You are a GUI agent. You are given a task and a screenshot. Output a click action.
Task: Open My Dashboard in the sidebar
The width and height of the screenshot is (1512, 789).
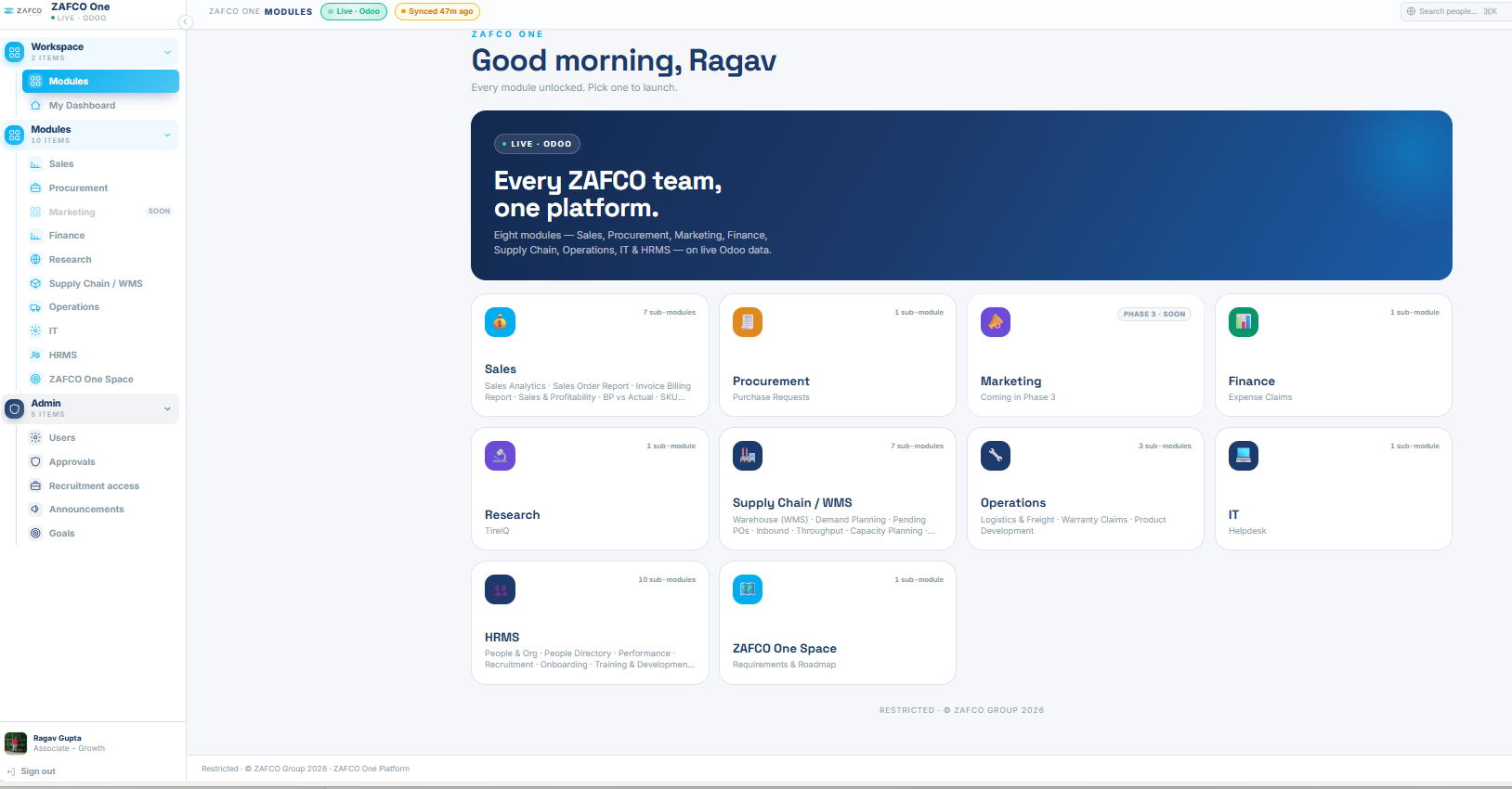100,106
